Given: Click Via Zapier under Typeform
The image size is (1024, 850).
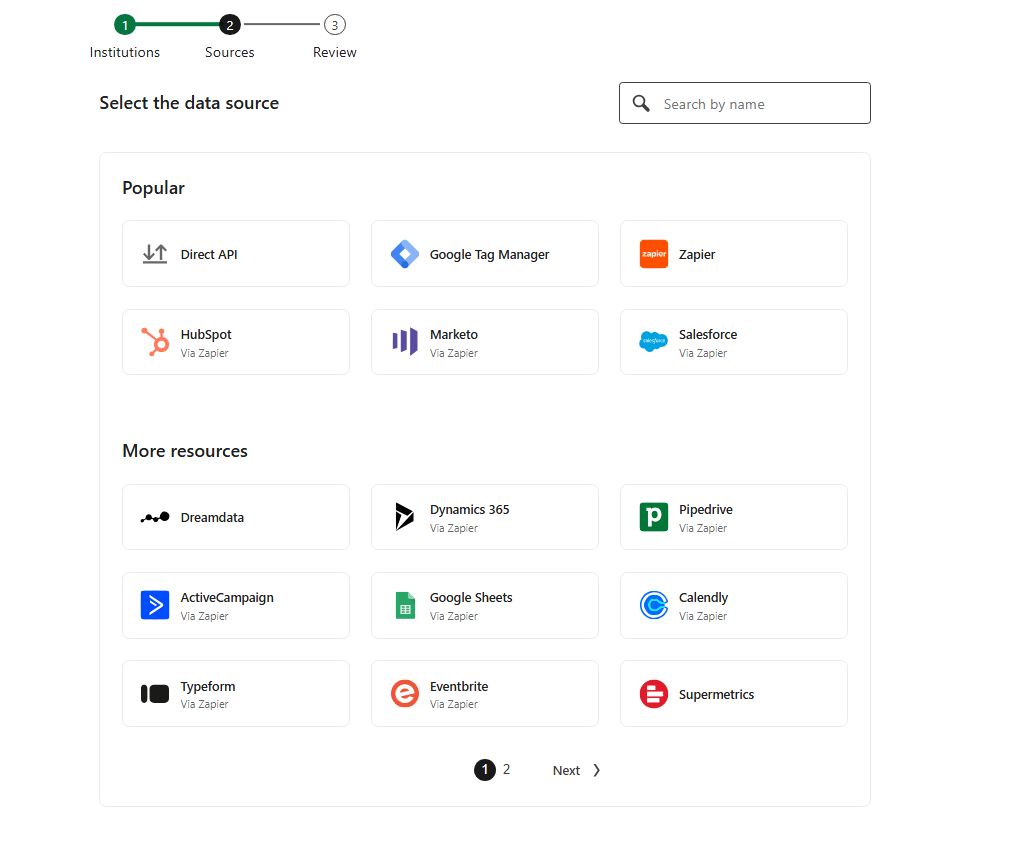Looking at the screenshot, I should tap(204, 704).
